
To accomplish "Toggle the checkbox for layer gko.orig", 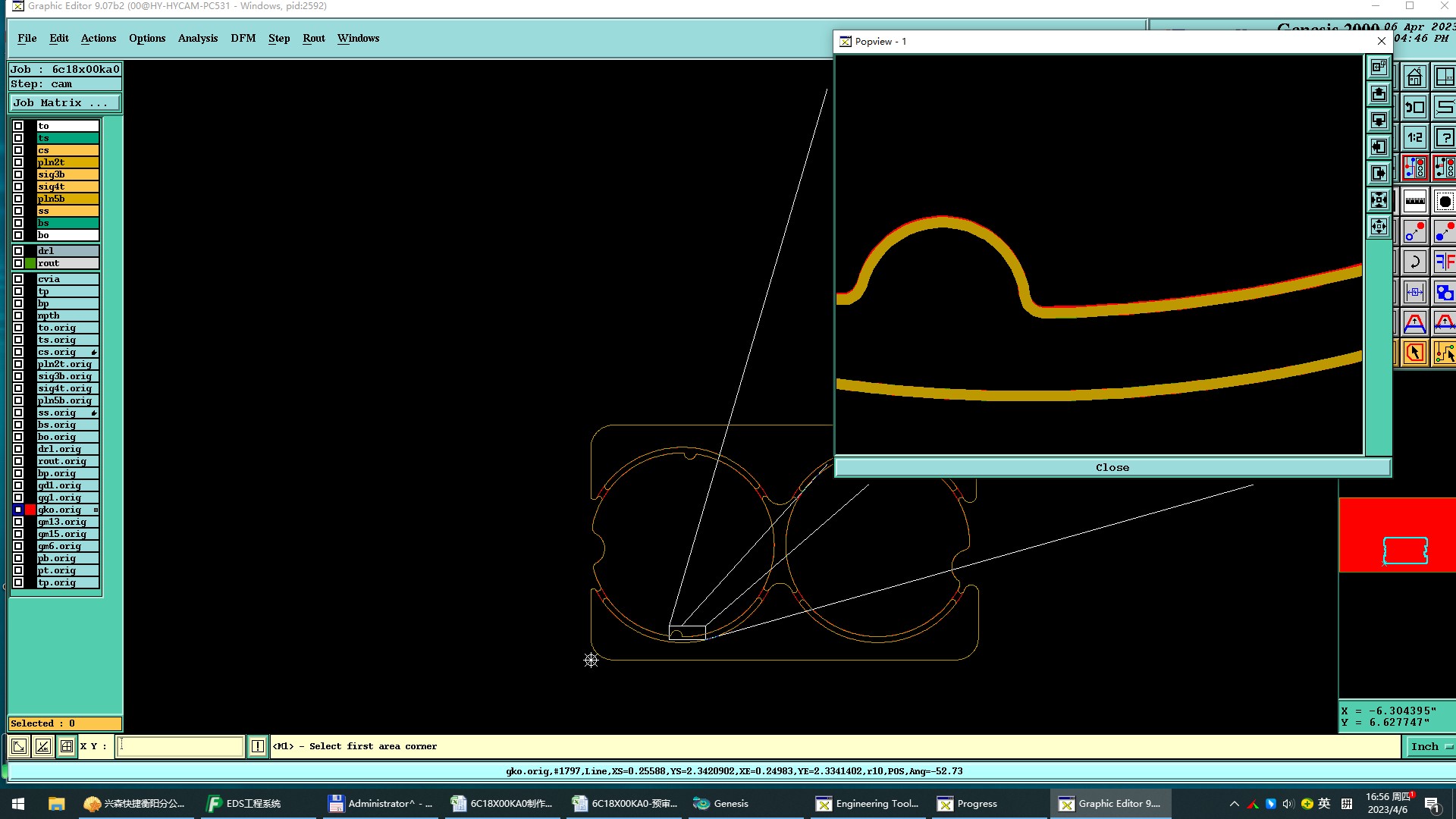I will click(x=18, y=510).
